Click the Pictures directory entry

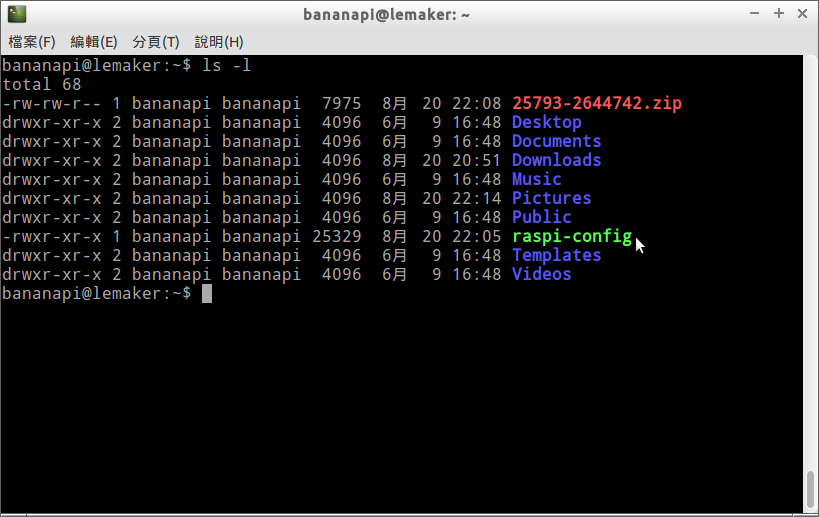point(551,198)
